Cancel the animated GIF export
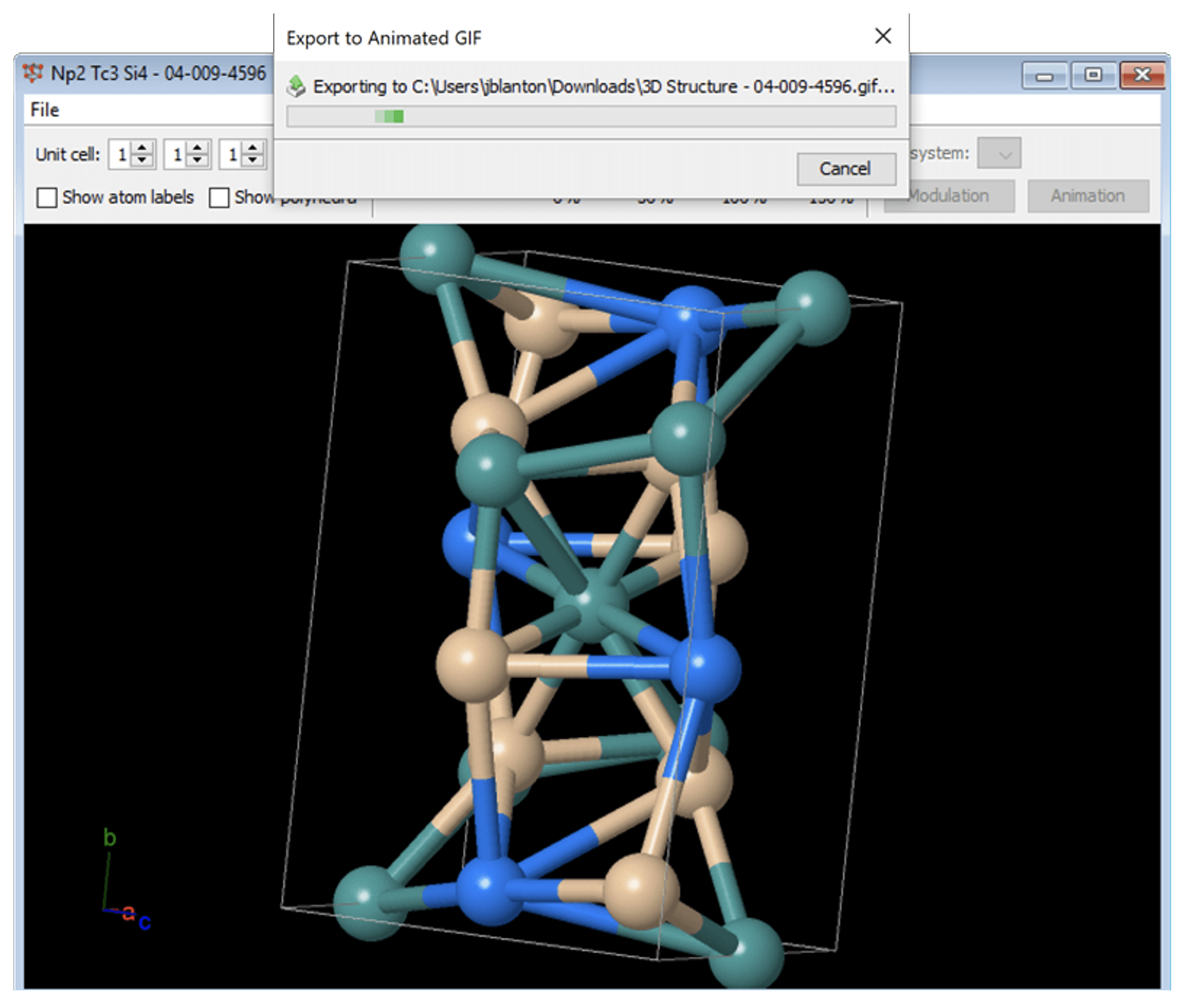 (x=845, y=169)
